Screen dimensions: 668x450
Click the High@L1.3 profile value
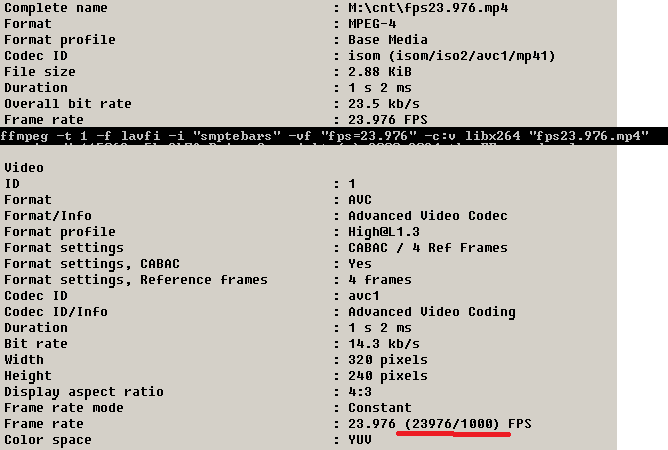point(384,232)
